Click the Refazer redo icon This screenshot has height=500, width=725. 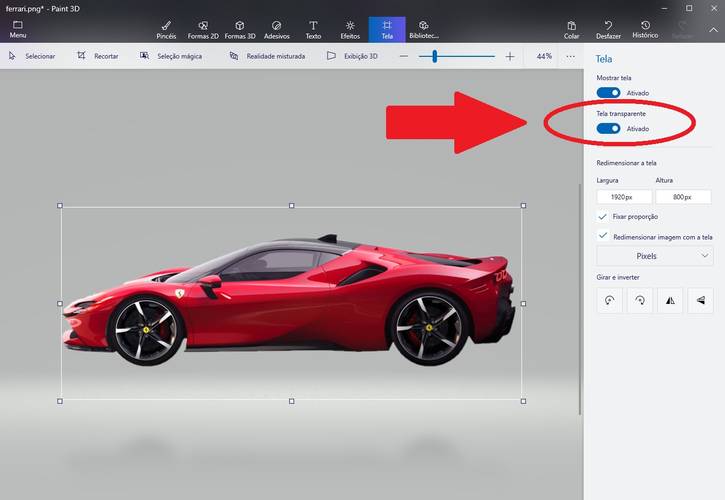click(682, 30)
